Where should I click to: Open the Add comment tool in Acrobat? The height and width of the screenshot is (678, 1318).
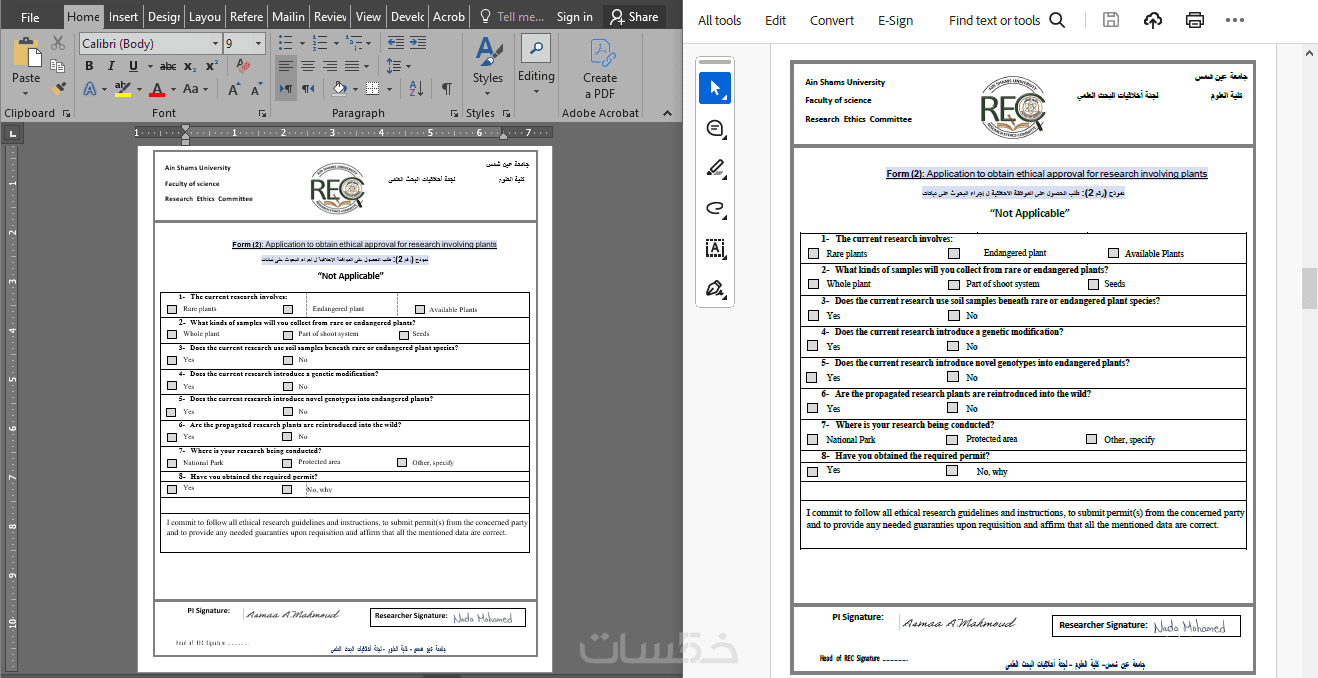(x=715, y=128)
